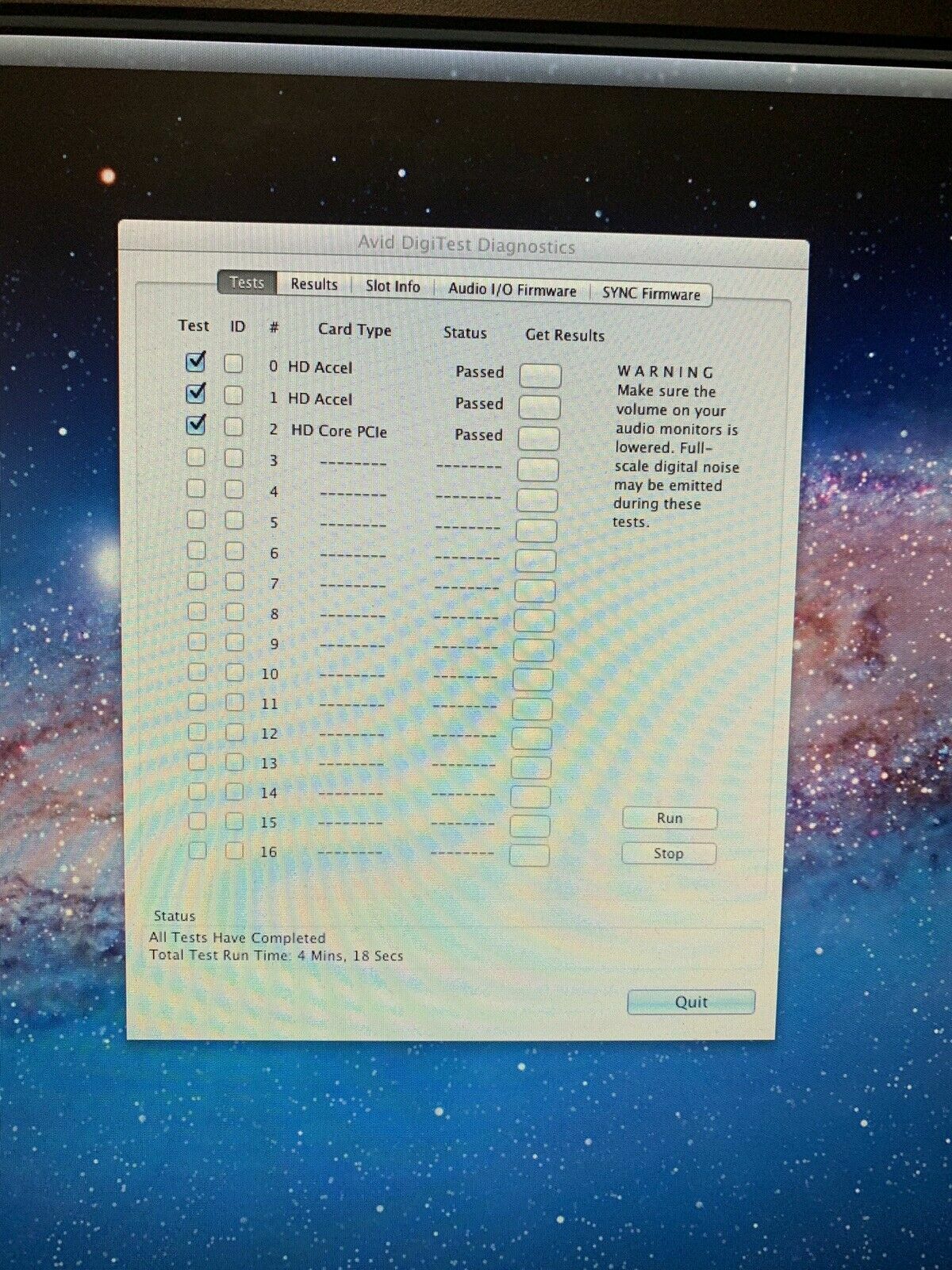Image resolution: width=952 pixels, height=1270 pixels.
Task: Click Get Results button for slot 3
Action: 538,470
